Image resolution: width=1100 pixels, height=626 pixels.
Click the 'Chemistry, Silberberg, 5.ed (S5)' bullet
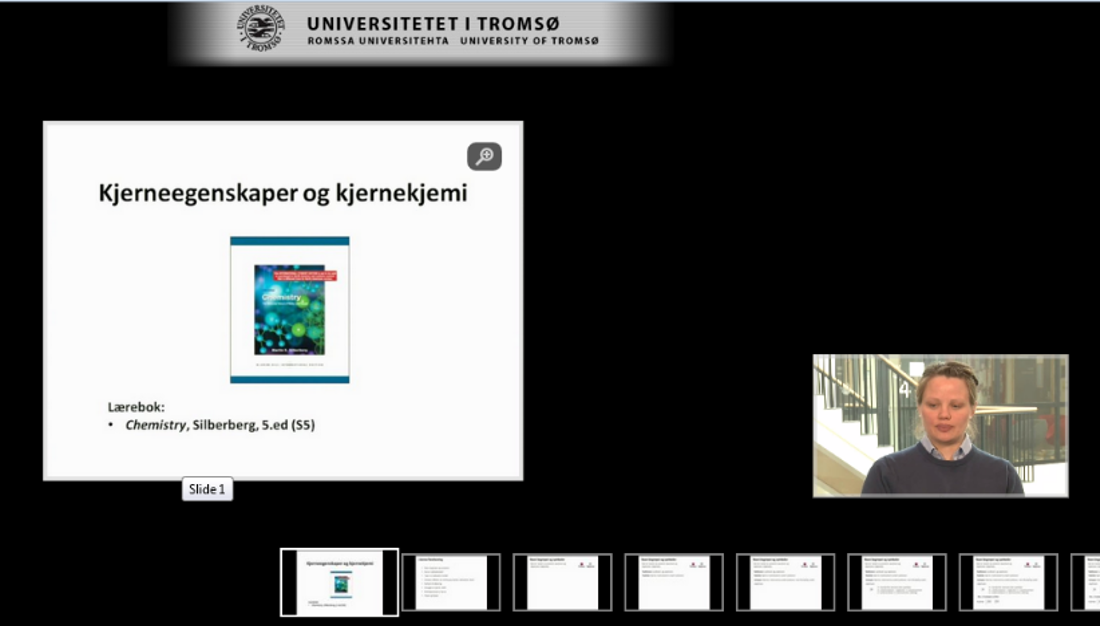tap(220, 425)
